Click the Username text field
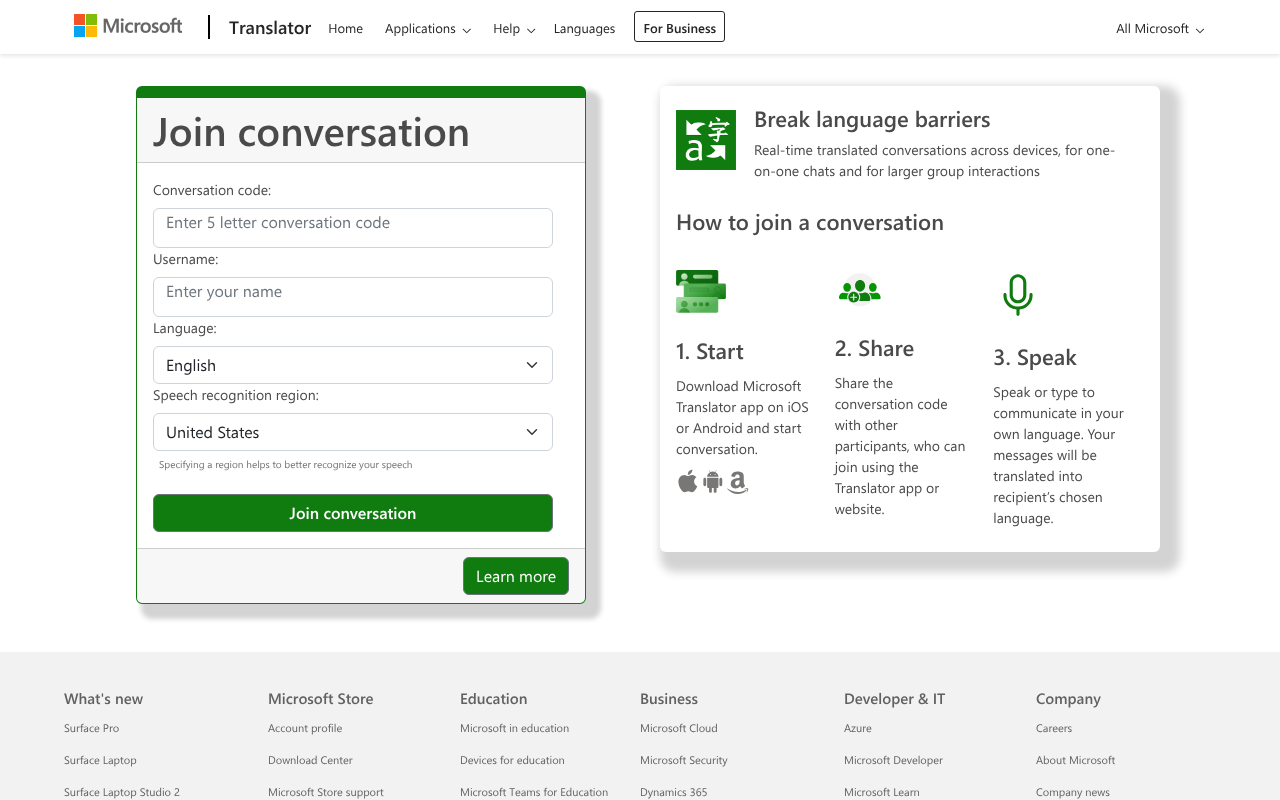 point(352,296)
